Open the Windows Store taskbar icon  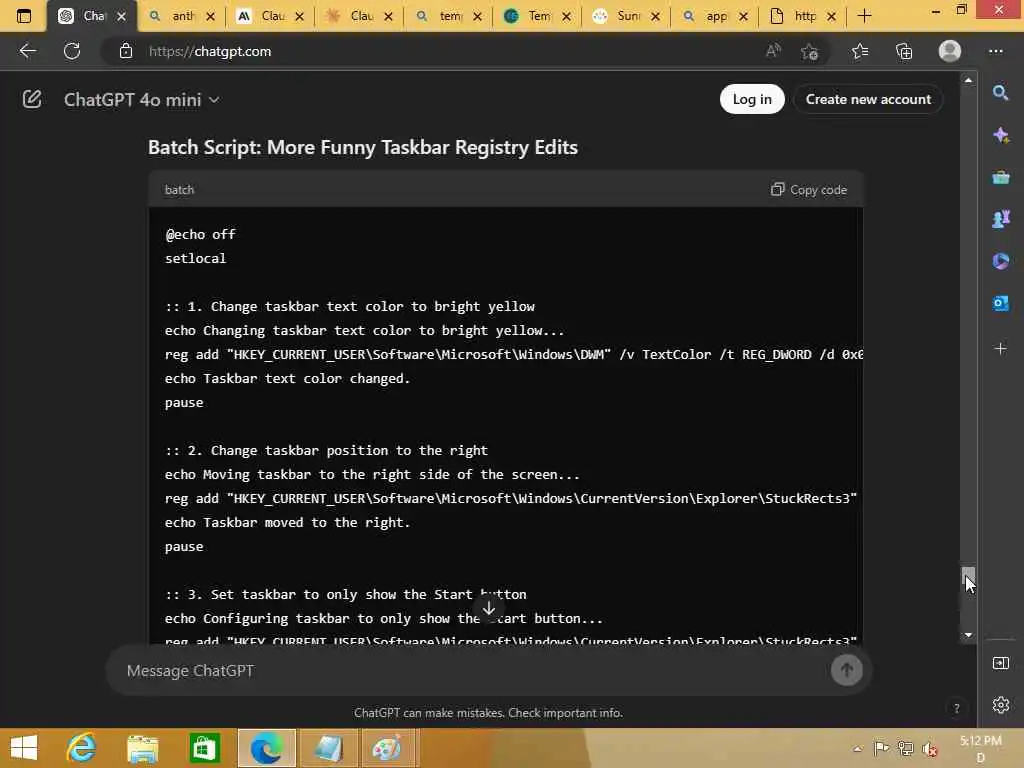pyautogui.click(x=204, y=748)
